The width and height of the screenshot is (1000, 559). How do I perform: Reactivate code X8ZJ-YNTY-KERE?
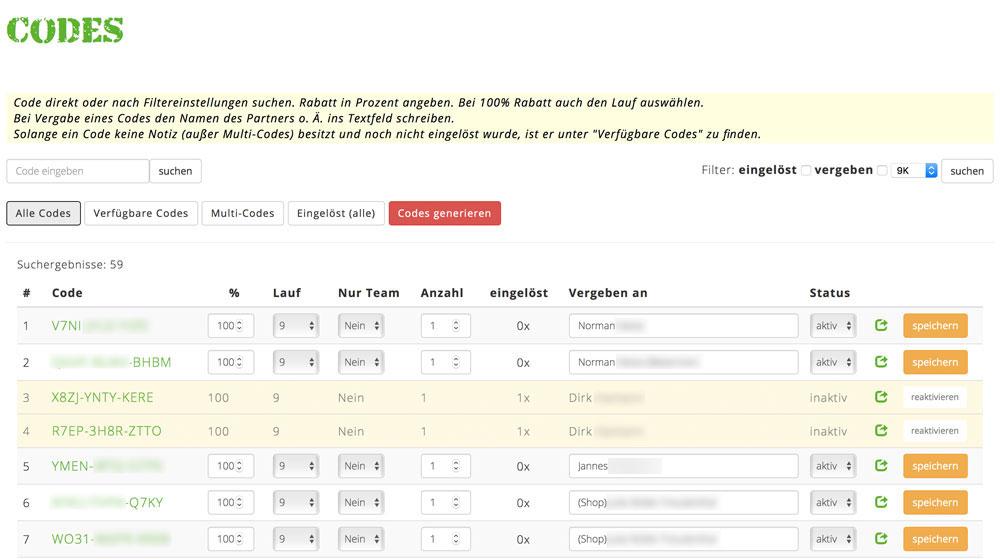(934, 397)
